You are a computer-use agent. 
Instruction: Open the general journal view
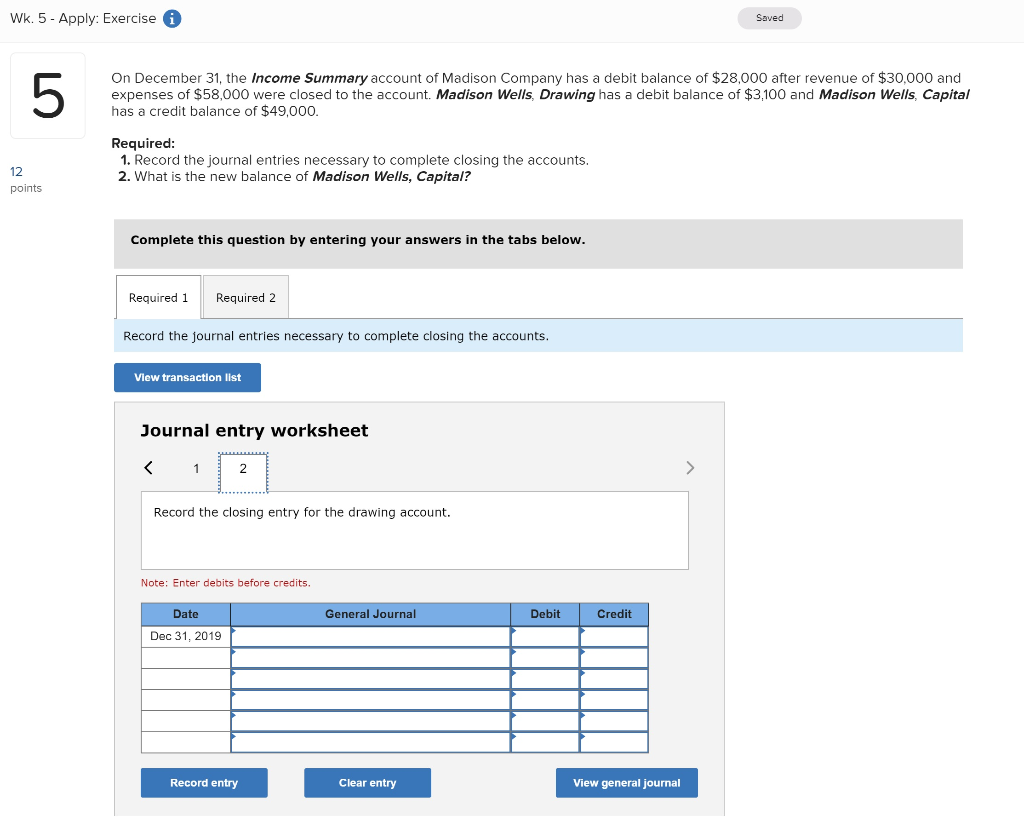pyautogui.click(x=626, y=782)
